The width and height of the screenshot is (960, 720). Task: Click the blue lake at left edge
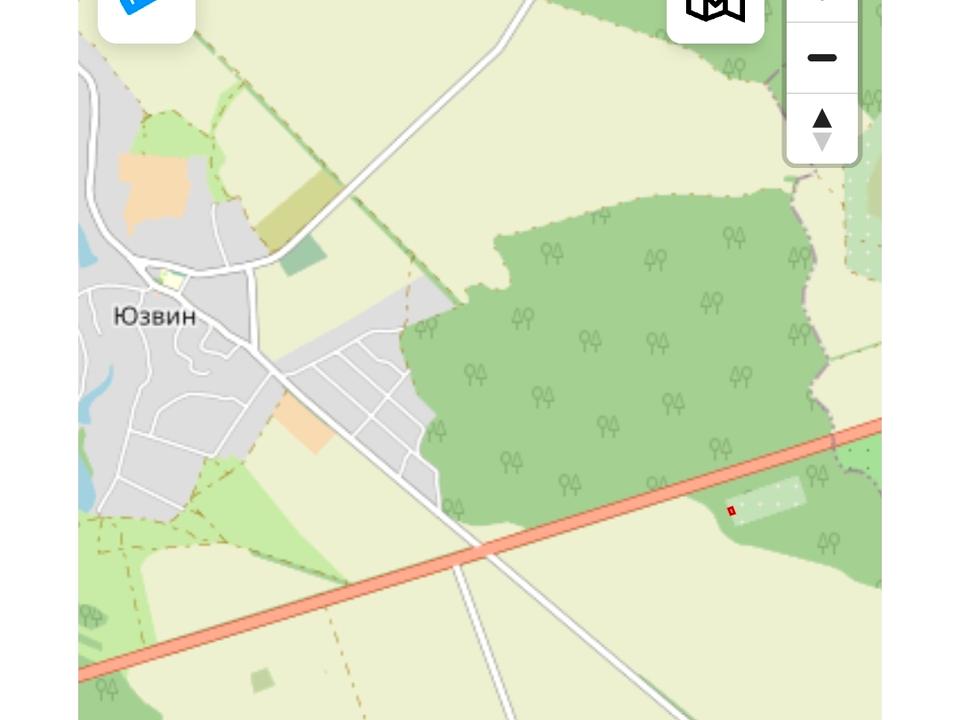85,247
